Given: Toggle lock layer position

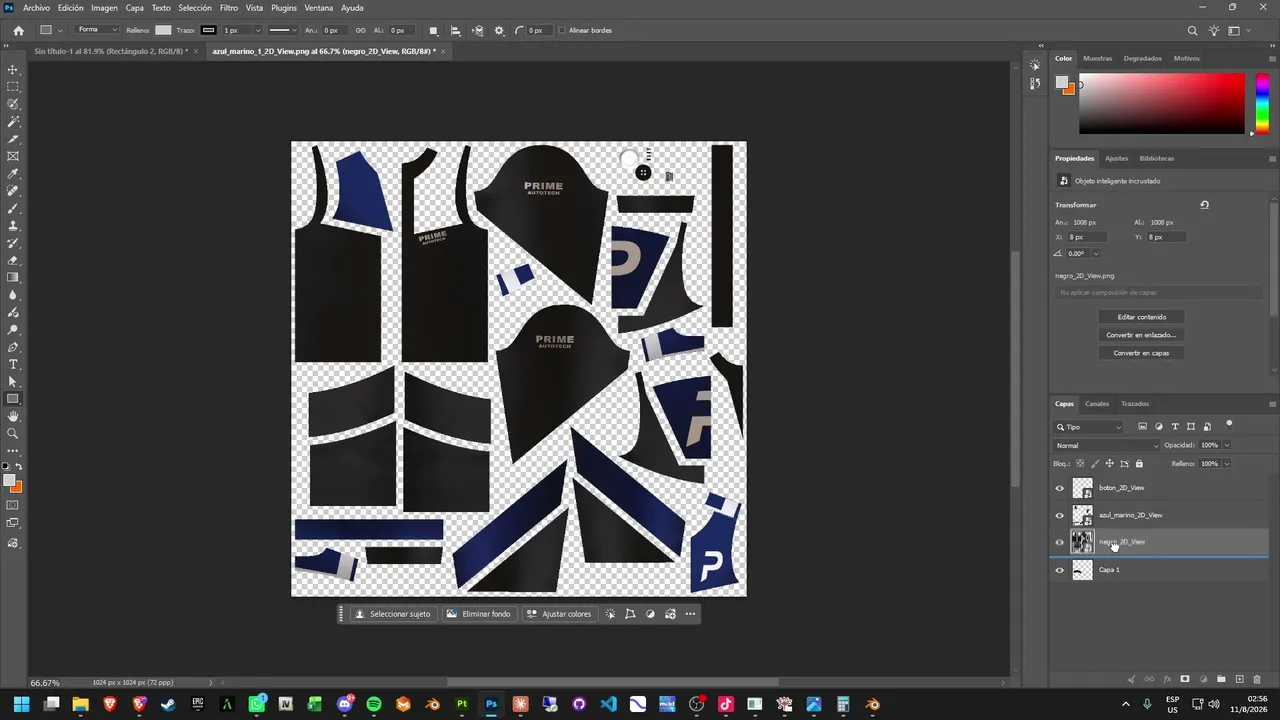Looking at the screenshot, I should (1109, 464).
